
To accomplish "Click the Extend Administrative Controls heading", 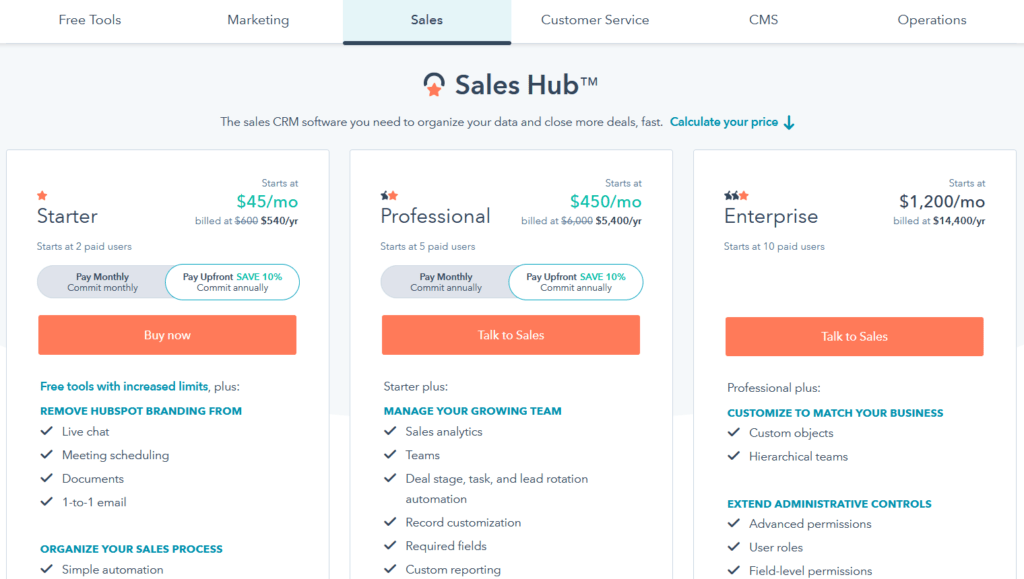I will [829, 504].
